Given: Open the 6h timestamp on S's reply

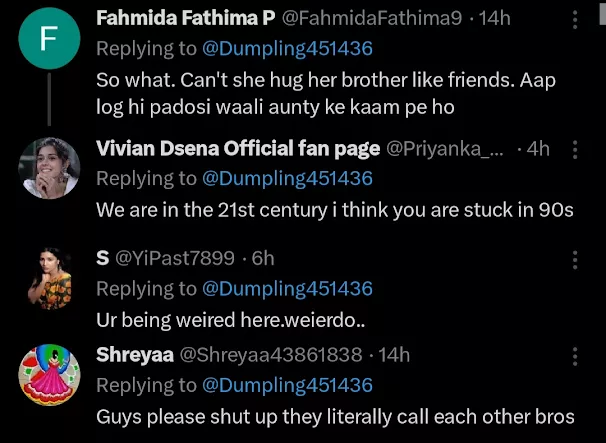Looking at the screenshot, I should click(x=263, y=258).
